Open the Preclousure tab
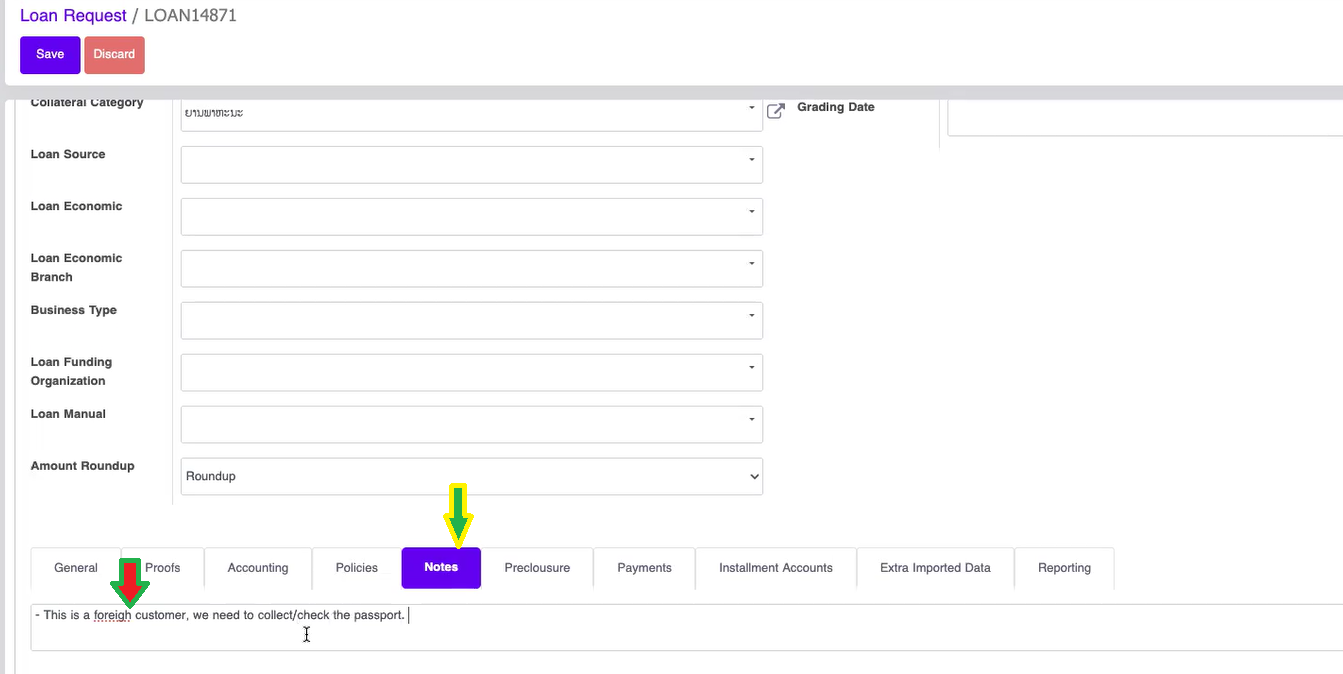The height and width of the screenshot is (674, 1343). pyautogui.click(x=537, y=568)
